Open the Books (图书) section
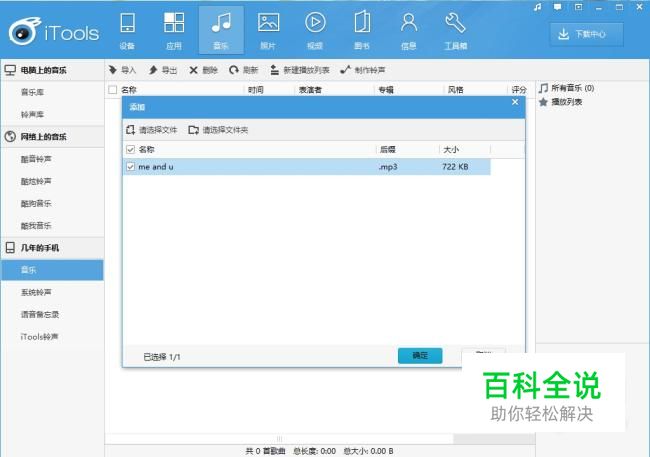 coord(362,30)
